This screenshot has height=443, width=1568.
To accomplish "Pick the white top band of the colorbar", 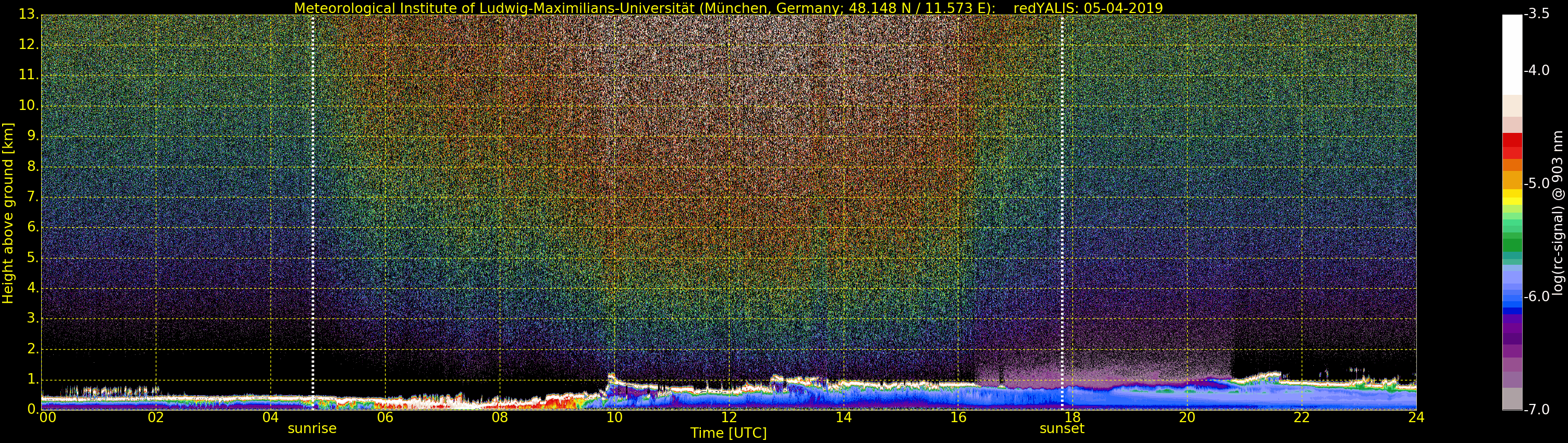I will pyautogui.click(x=1512, y=55).
